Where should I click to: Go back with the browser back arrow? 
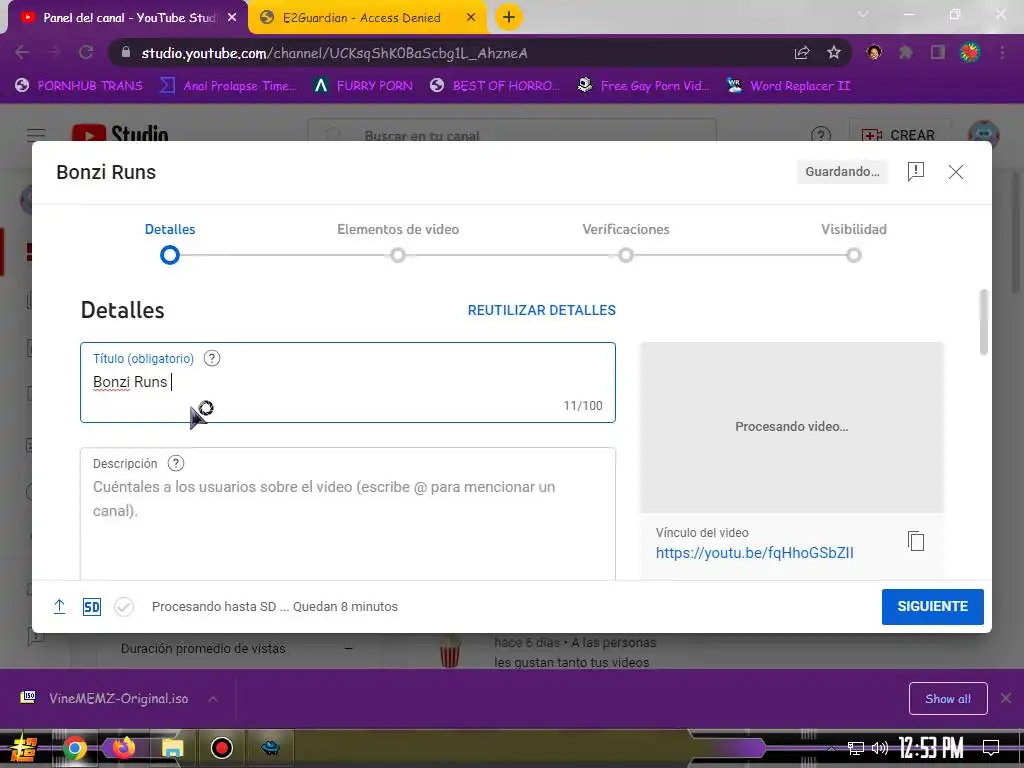click(22, 53)
